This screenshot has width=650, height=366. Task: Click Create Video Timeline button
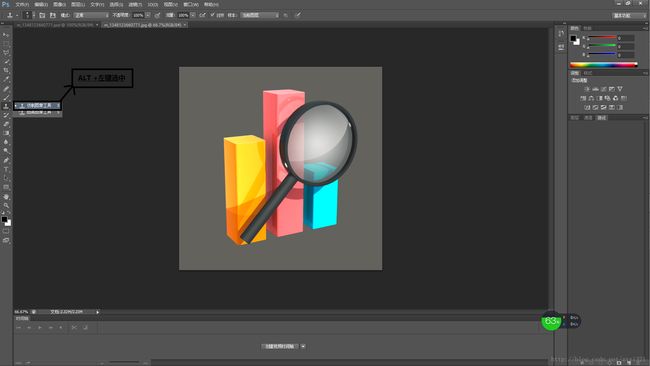point(280,346)
